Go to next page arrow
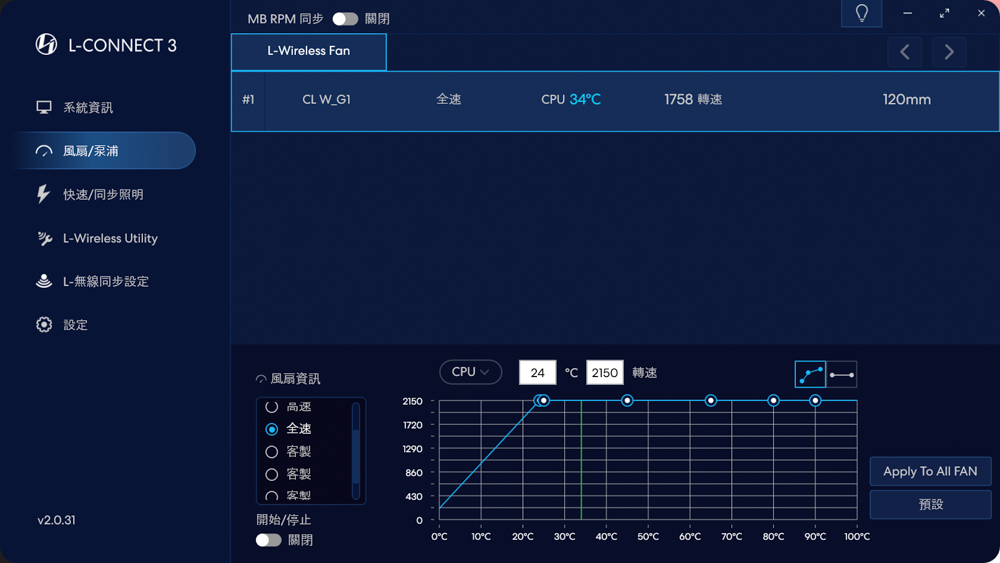This screenshot has width=1000, height=563. [949, 52]
